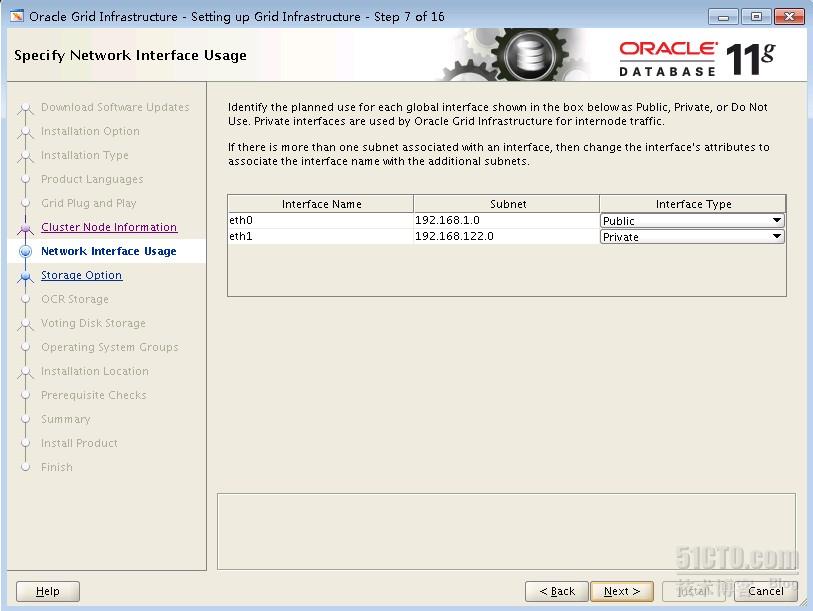Click the Installation Location step
Image resolution: width=813 pixels, height=611 pixels.
tap(95, 371)
